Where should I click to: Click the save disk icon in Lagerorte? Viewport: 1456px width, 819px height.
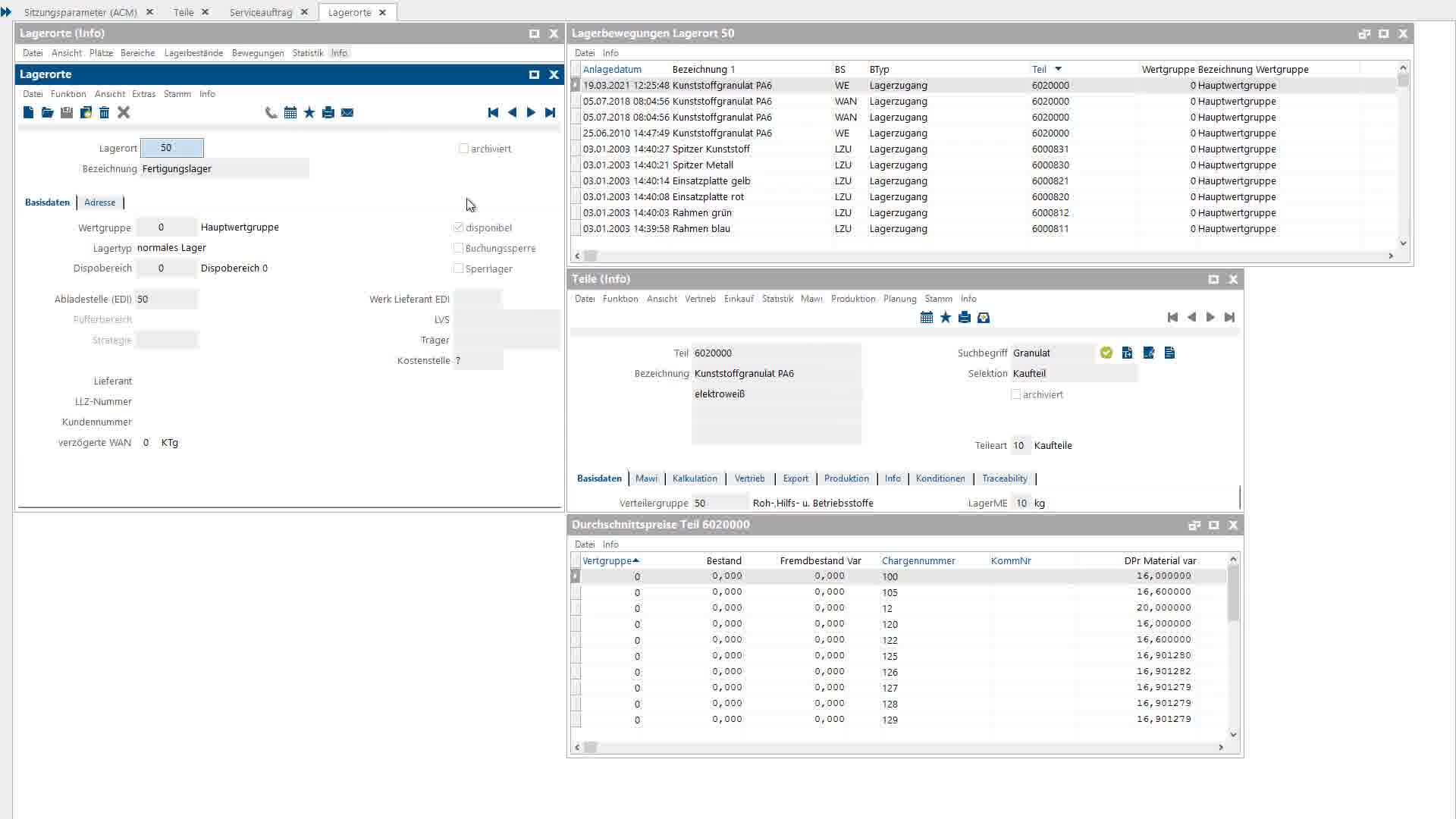[67, 112]
